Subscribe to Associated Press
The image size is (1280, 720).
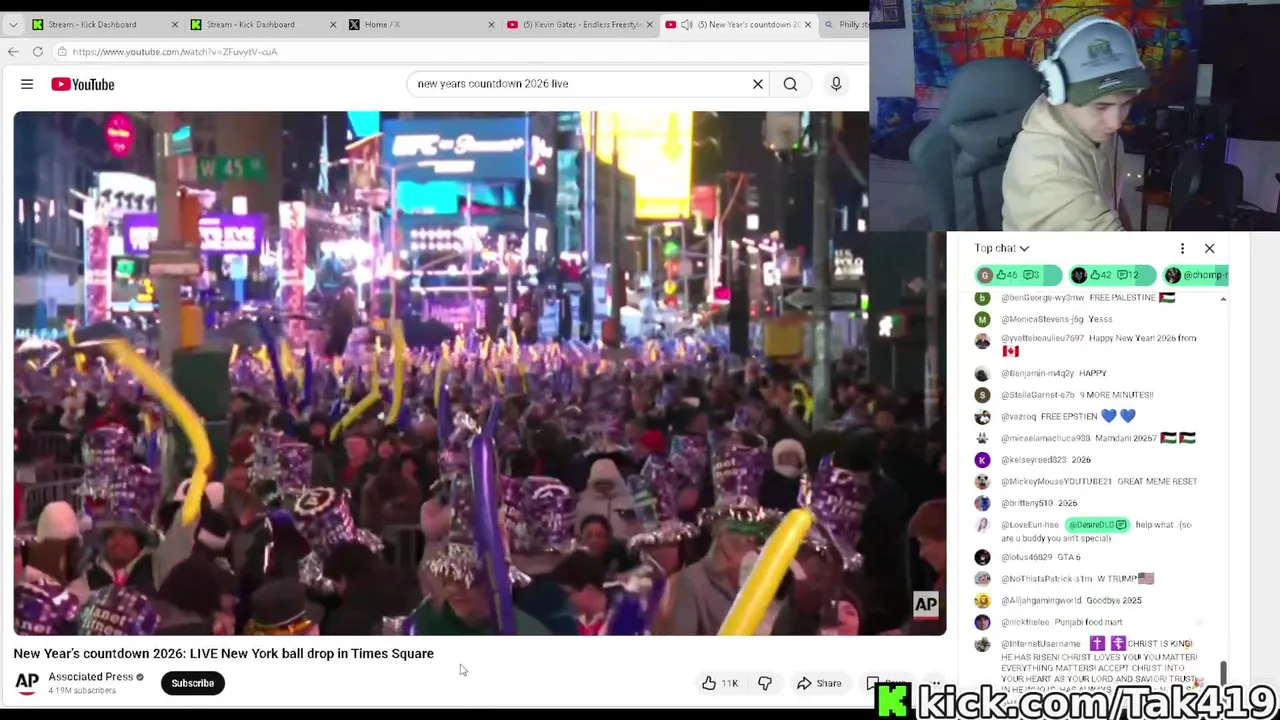click(x=192, y=683)
